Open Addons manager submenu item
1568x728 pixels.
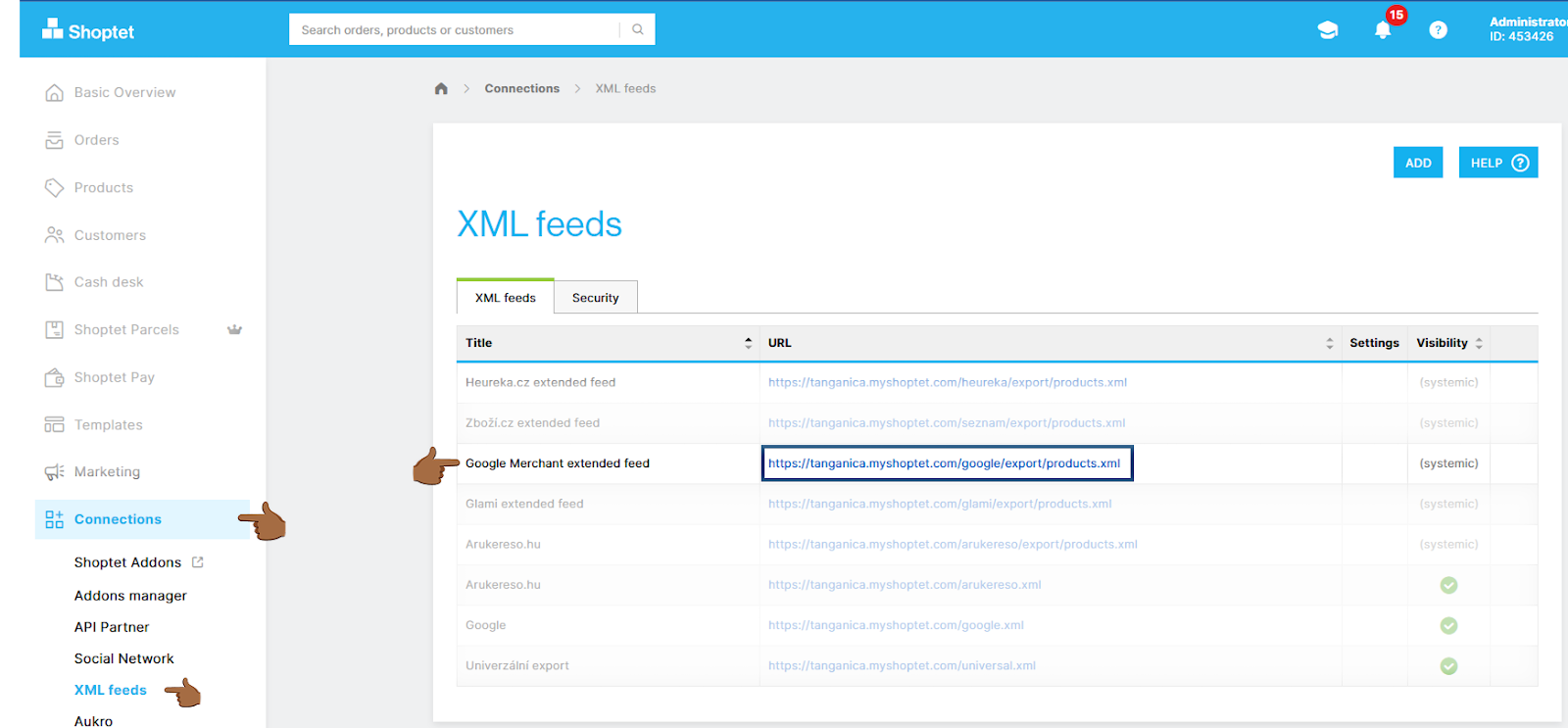[130, 596]
